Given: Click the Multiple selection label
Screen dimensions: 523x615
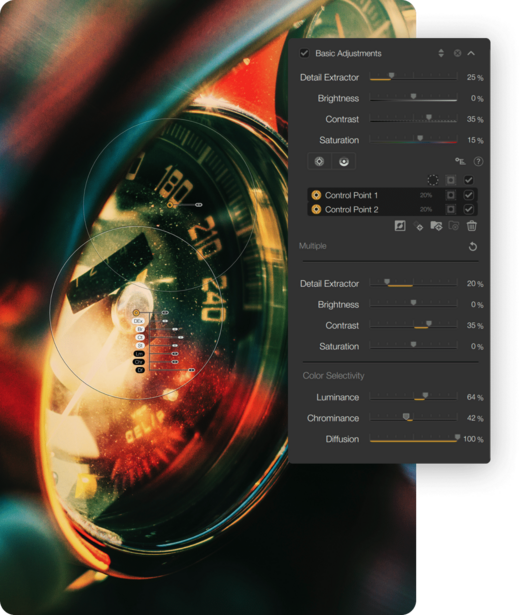Looking at the screenshot, I should tap(312, 246).
